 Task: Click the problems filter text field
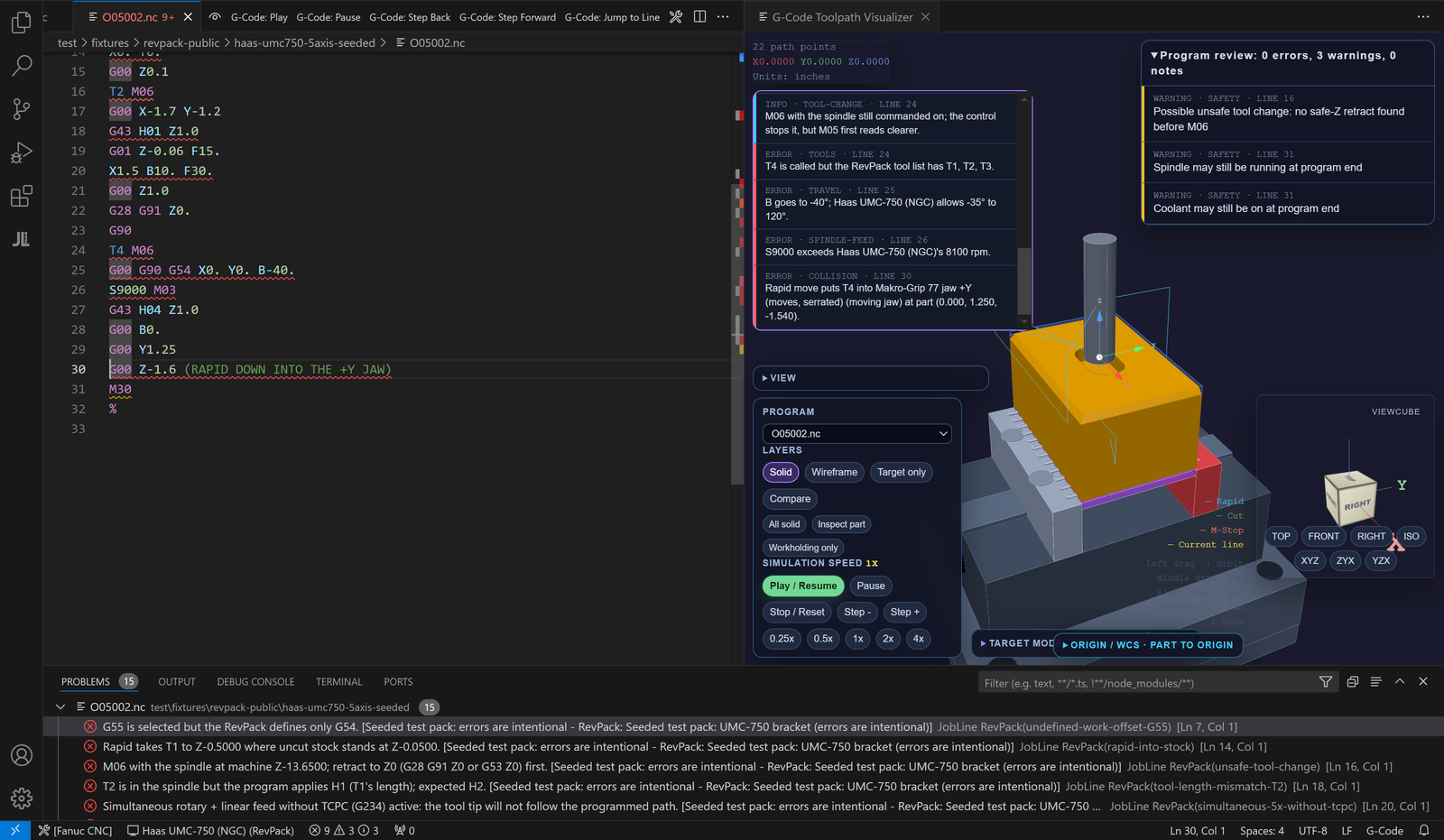[x=1146, y=683]
